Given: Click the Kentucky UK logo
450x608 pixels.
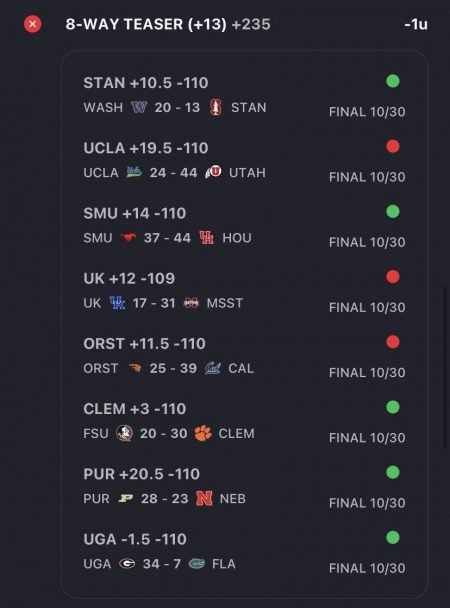Looking at the screenshot, I should click(x=117, y=303).
